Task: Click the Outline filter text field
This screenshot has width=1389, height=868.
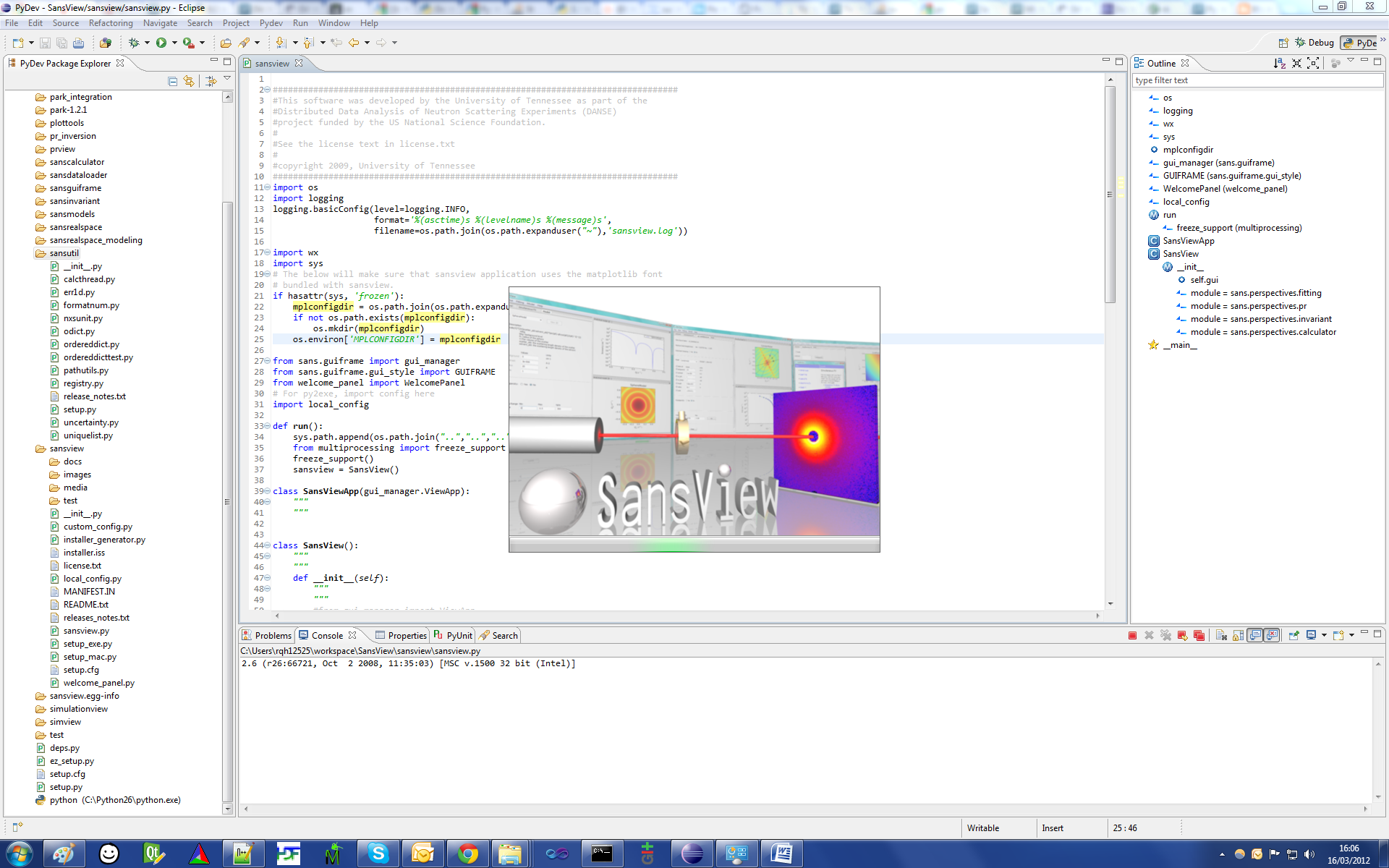Action: coord(1256,80)
